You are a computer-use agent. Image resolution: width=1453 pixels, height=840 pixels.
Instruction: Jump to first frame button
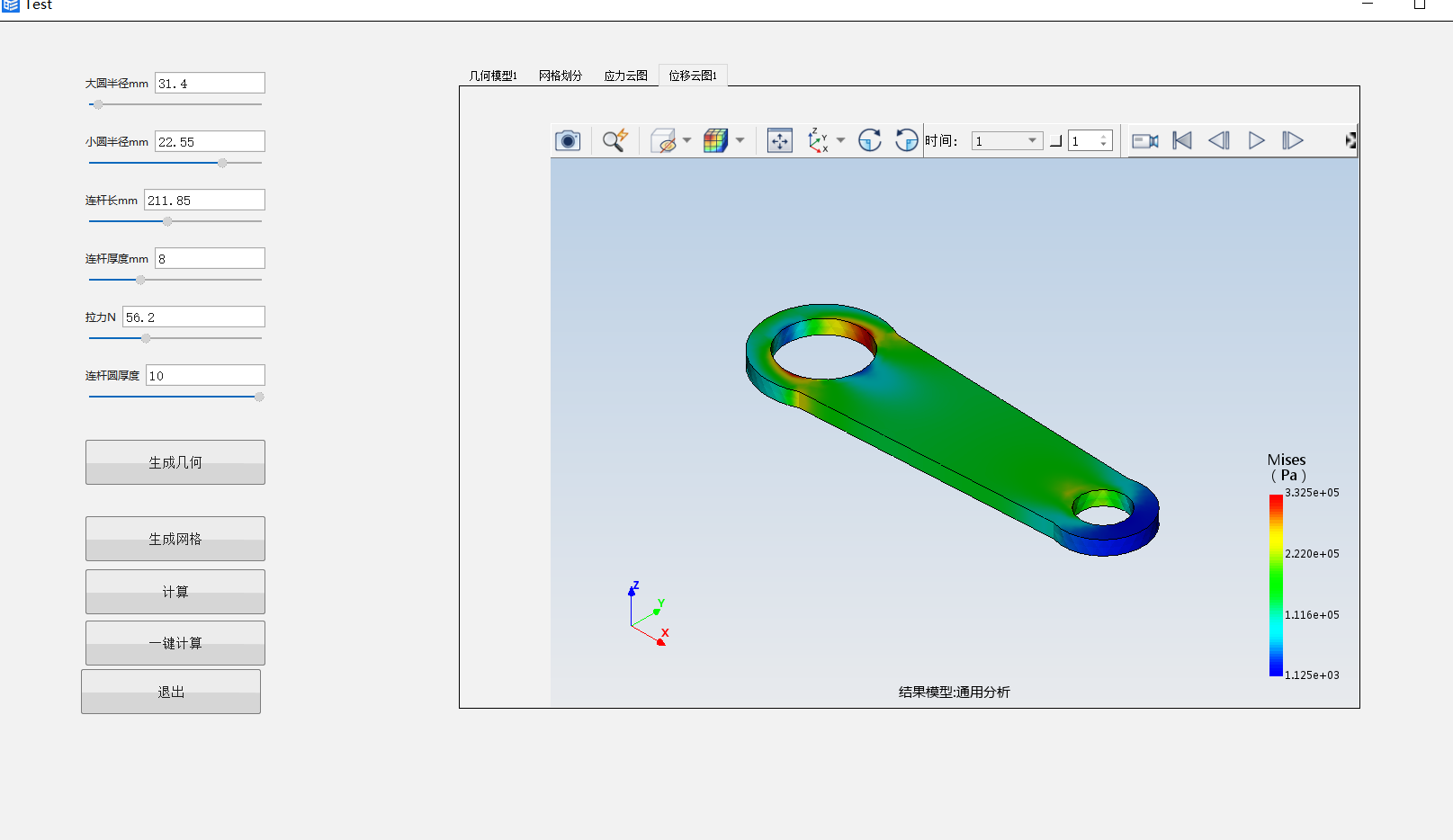[x=1182, y=140]
